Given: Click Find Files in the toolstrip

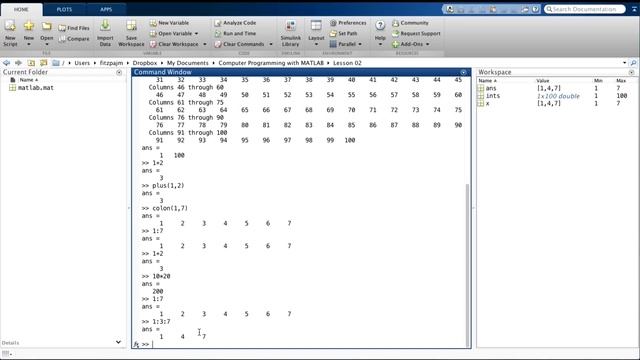Looking at the screenshot, I should (x=74, y=28).
